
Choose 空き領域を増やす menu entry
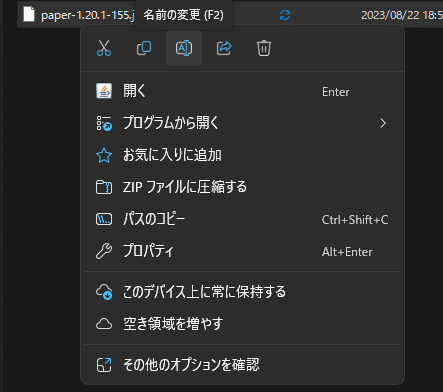(x=242, y=324)
